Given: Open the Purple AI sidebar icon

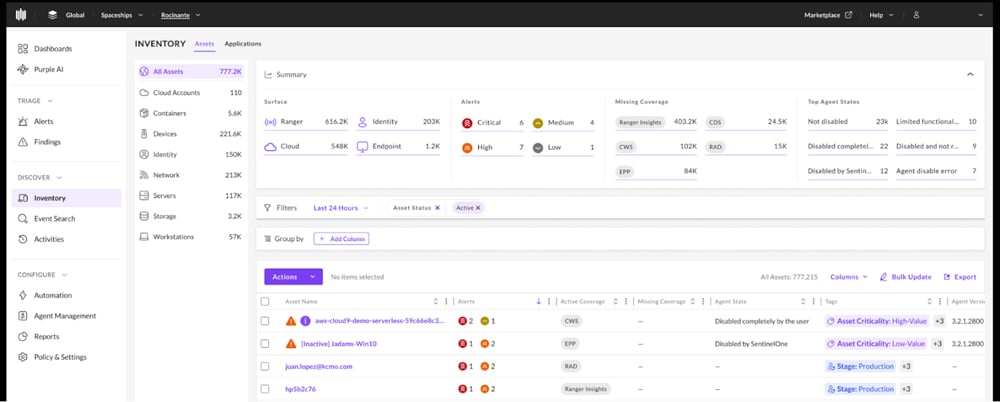Looking at the screenshot, I should (x=24, y=69).
